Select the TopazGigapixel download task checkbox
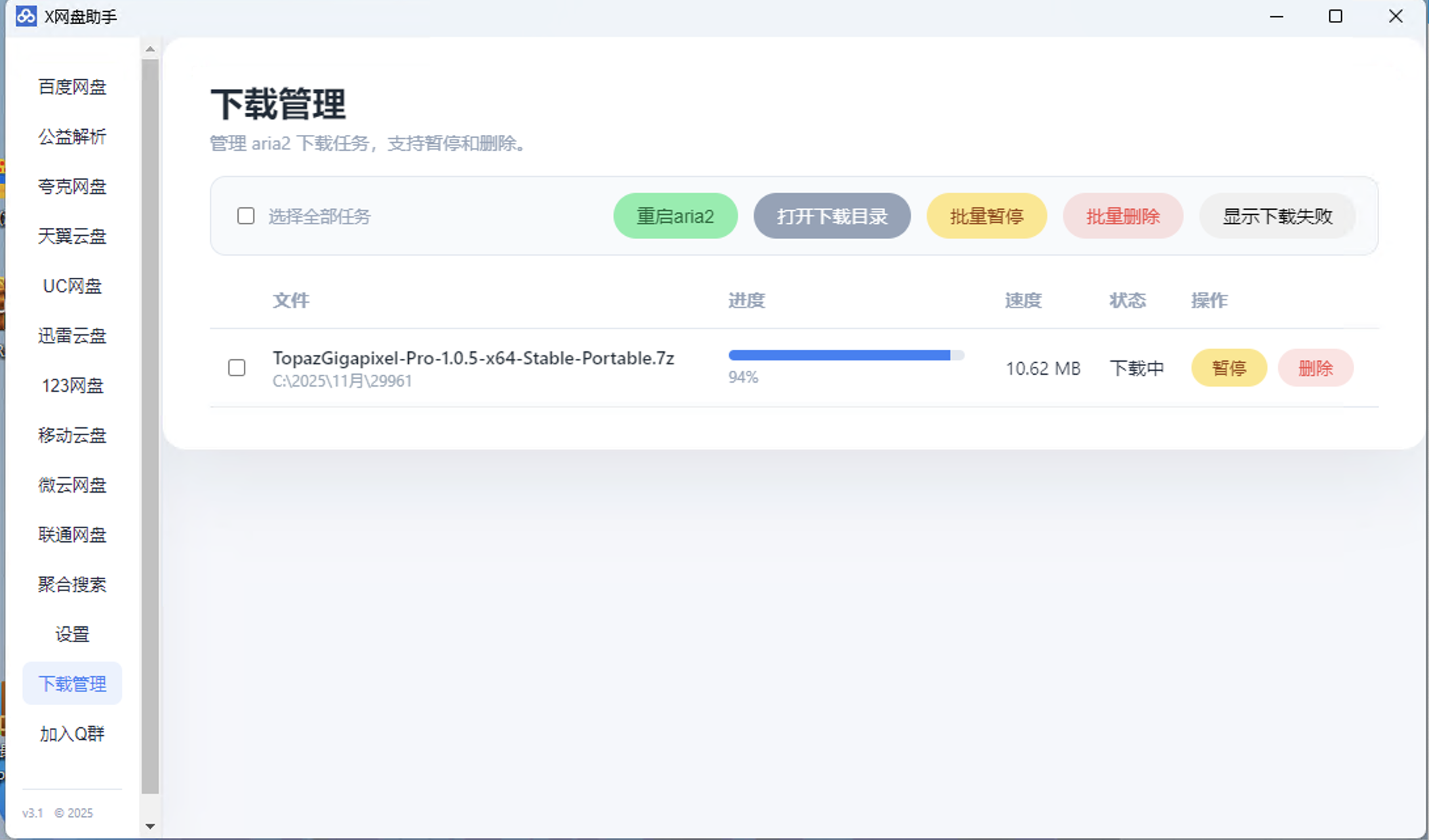The height and width of the screenshot is (840, 1429). click(237, 368)
